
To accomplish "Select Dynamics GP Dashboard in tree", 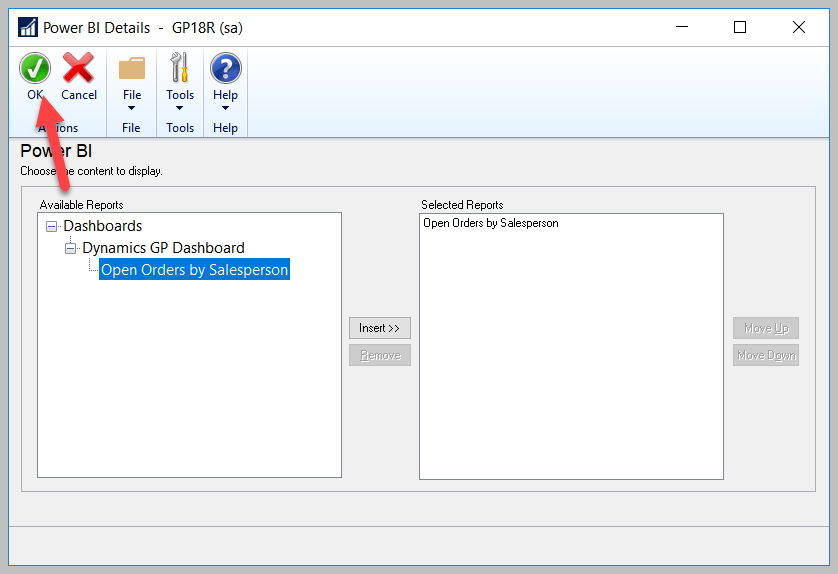I will [163, 248].
